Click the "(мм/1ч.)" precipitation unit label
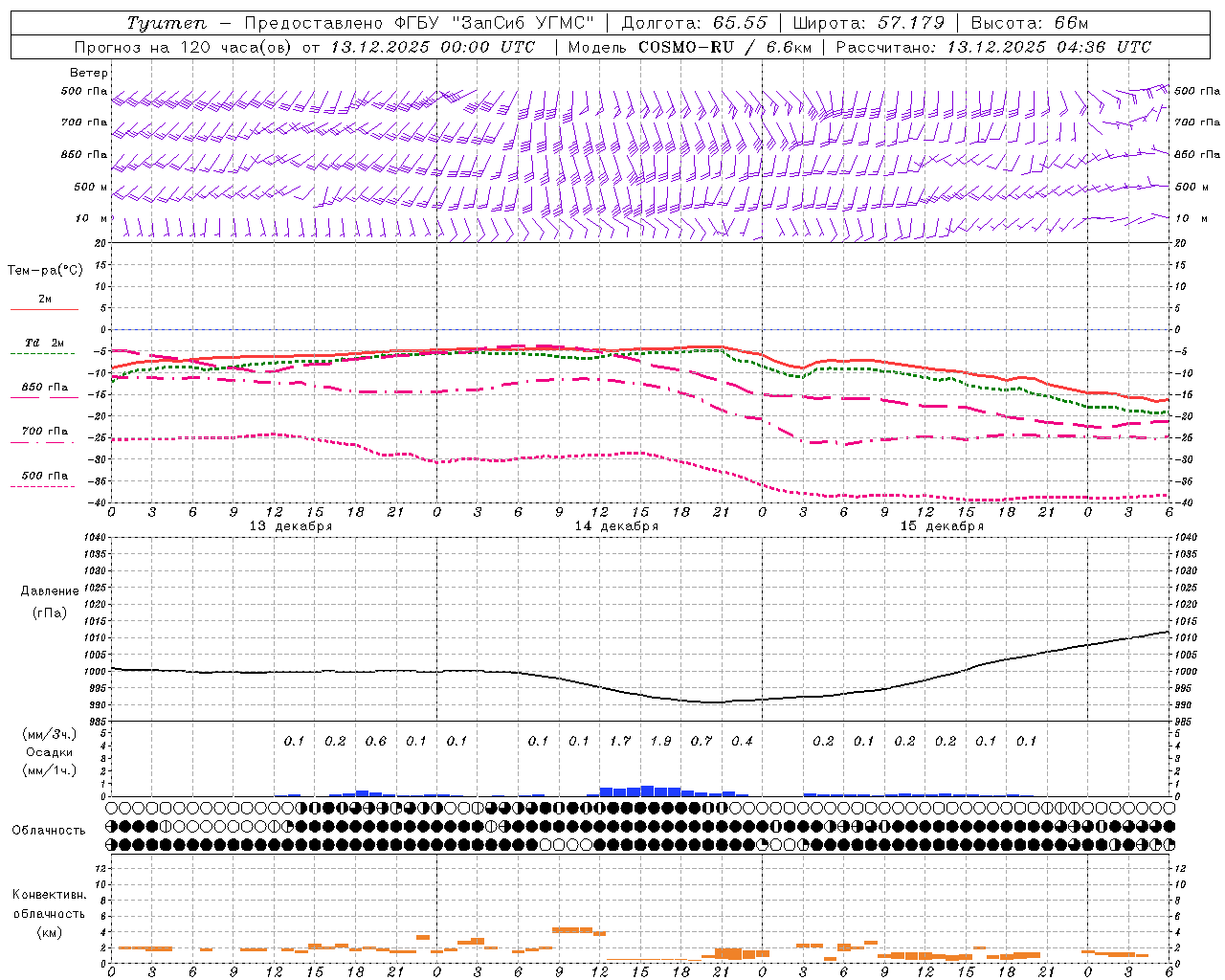This screenshot has height=980, width=1225. (x=50, y=770)
